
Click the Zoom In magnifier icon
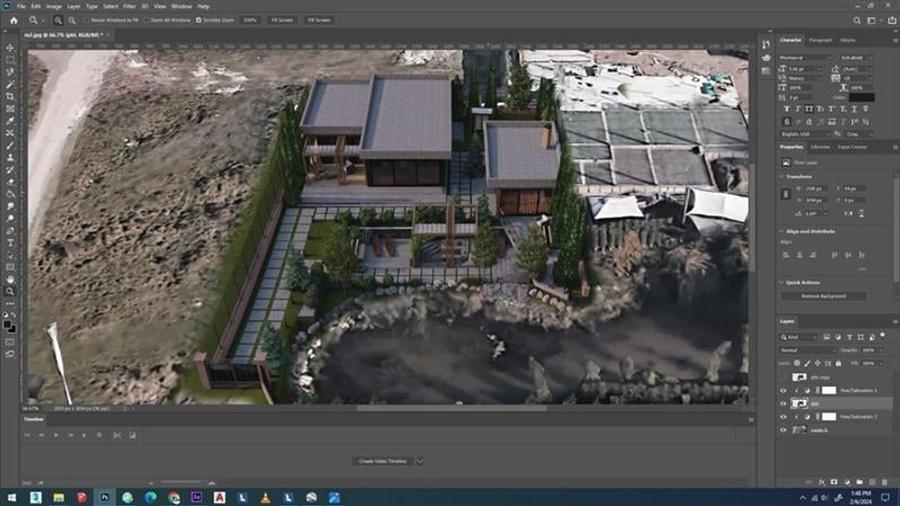click(57, 20)
